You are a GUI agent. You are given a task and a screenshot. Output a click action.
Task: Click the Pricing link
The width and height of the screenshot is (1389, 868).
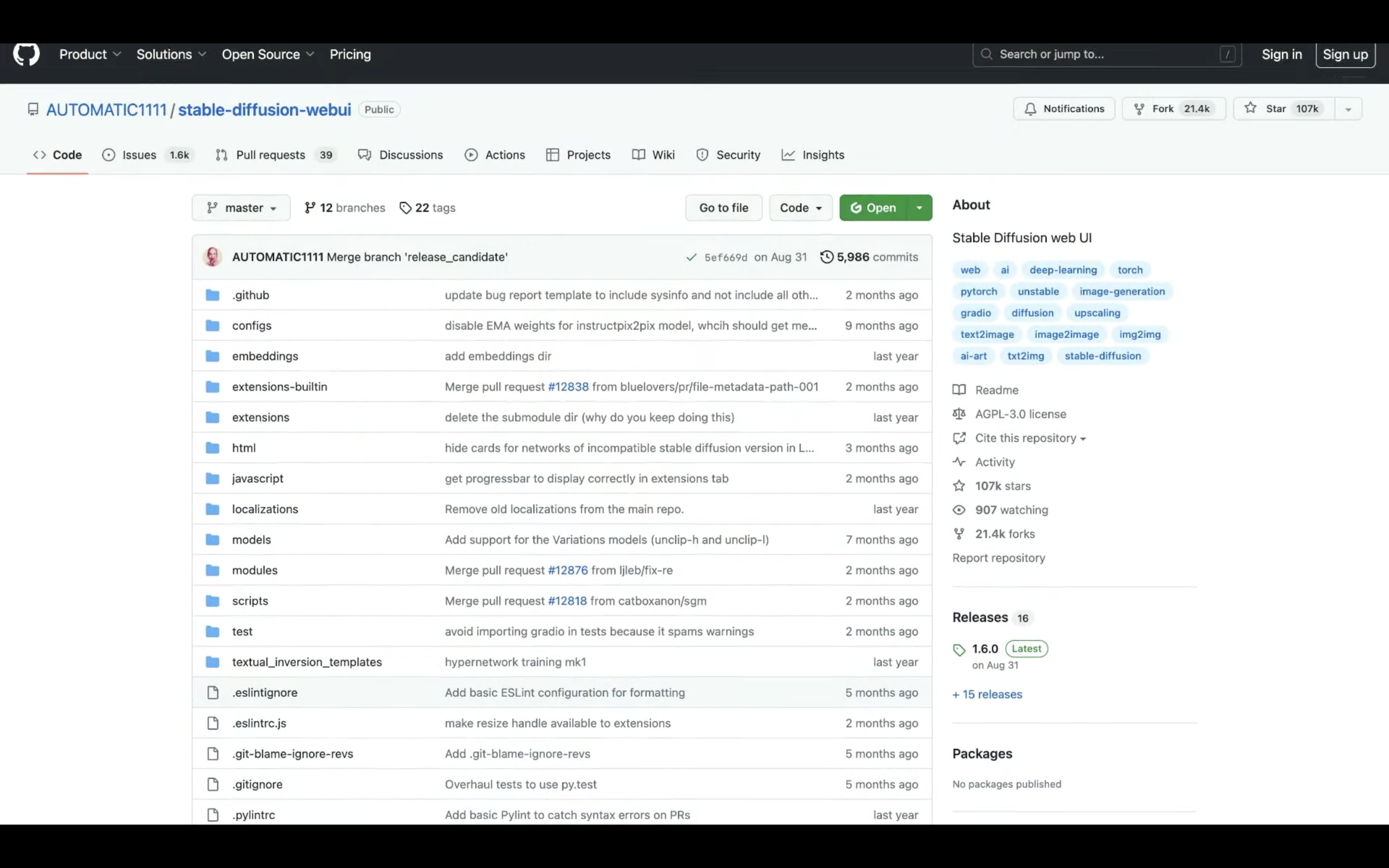coord(350,54)
